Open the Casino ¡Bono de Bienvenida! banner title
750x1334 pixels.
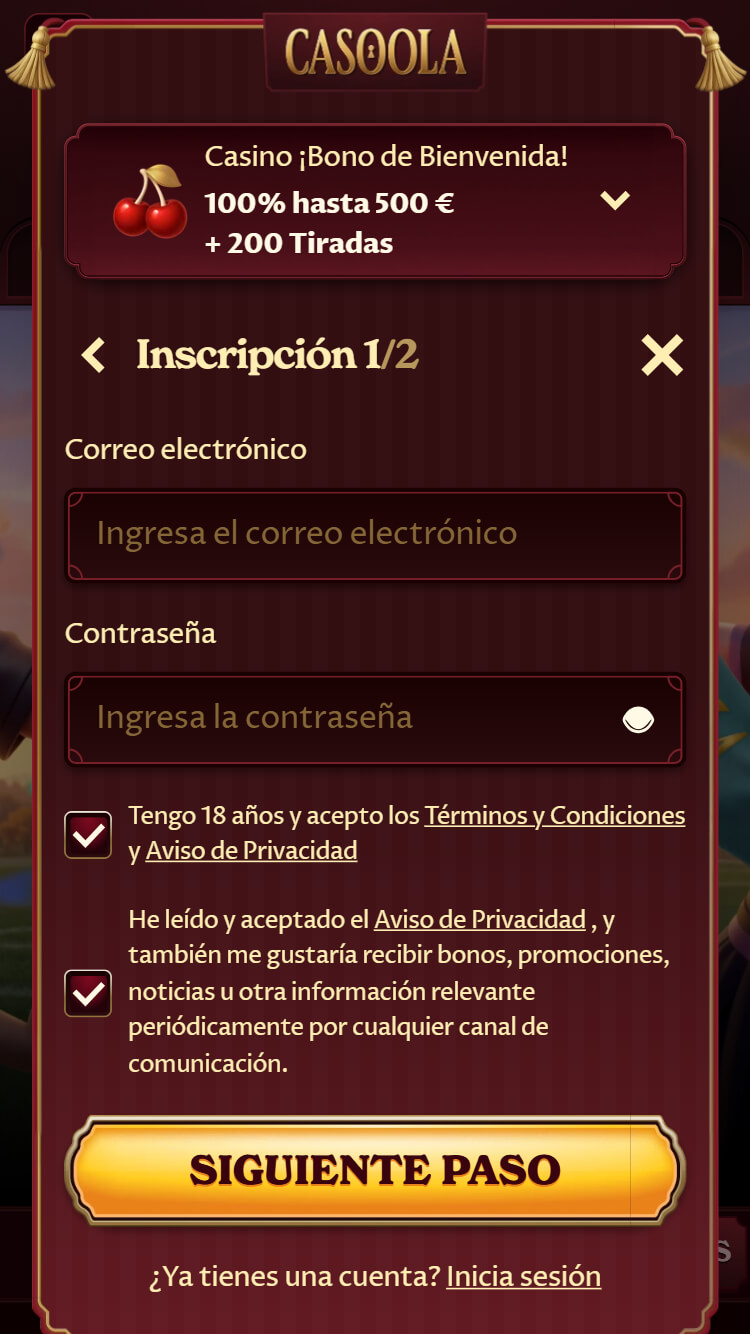386,157
